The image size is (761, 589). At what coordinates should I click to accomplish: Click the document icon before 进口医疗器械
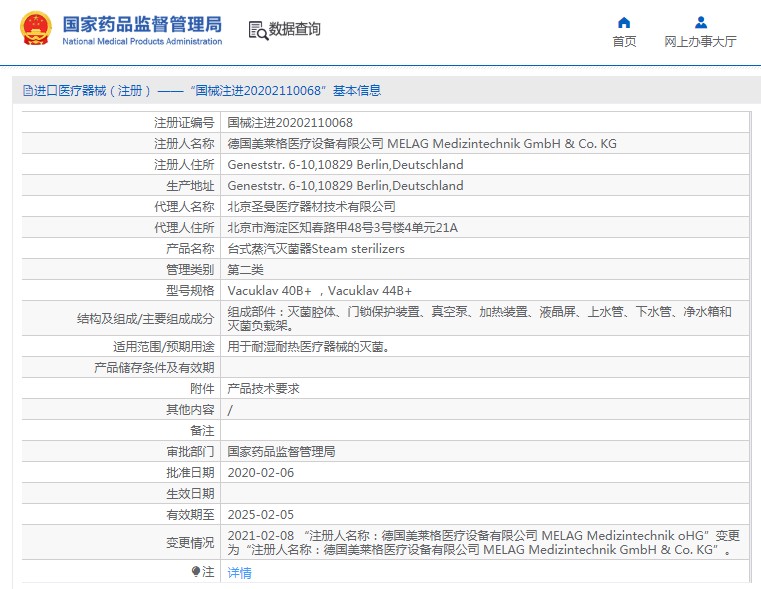coord(28,90)
